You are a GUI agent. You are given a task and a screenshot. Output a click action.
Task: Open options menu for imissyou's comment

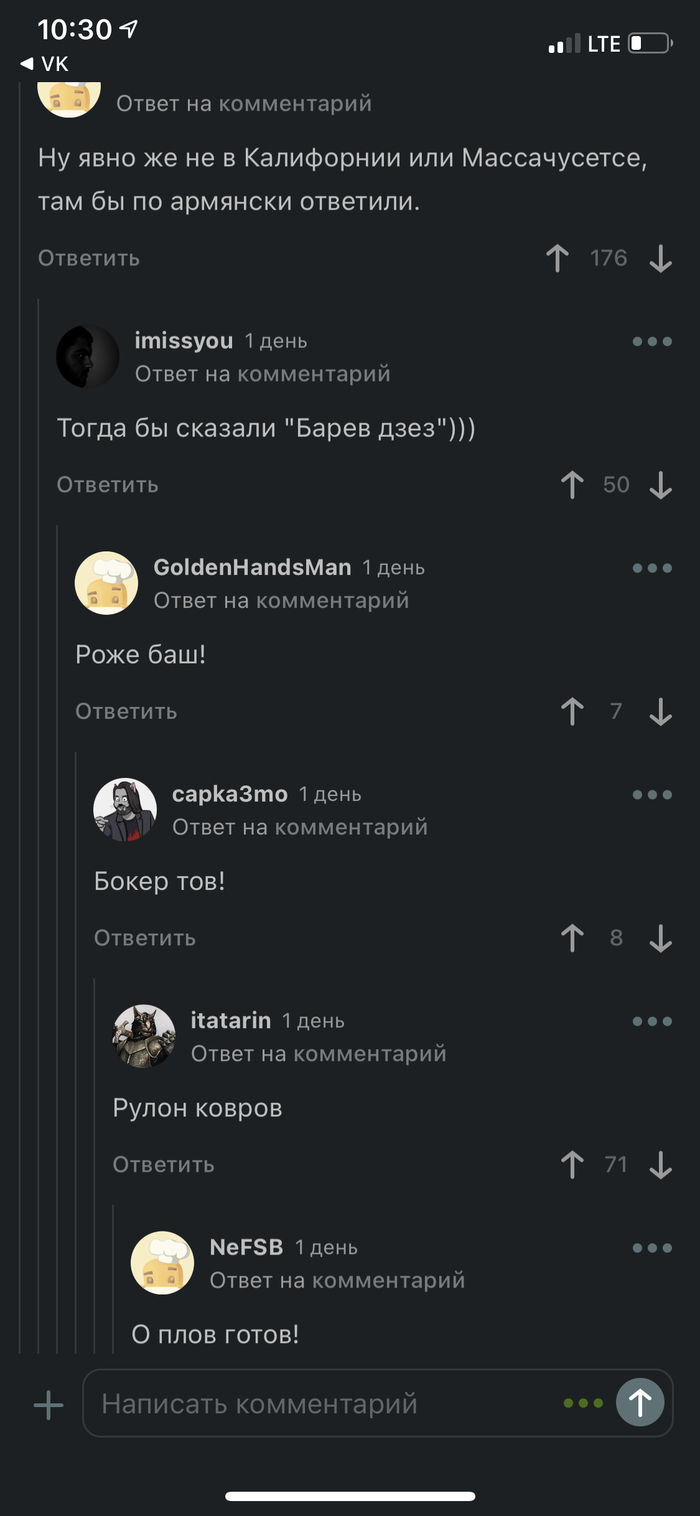652,341
